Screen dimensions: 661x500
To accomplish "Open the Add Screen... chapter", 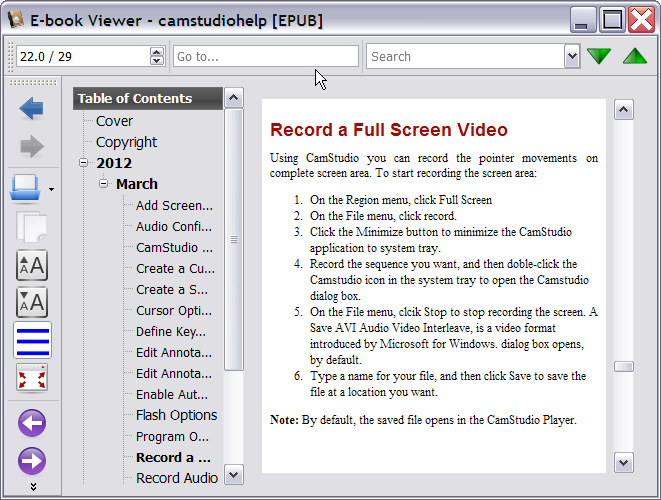I will click(174, 205).
